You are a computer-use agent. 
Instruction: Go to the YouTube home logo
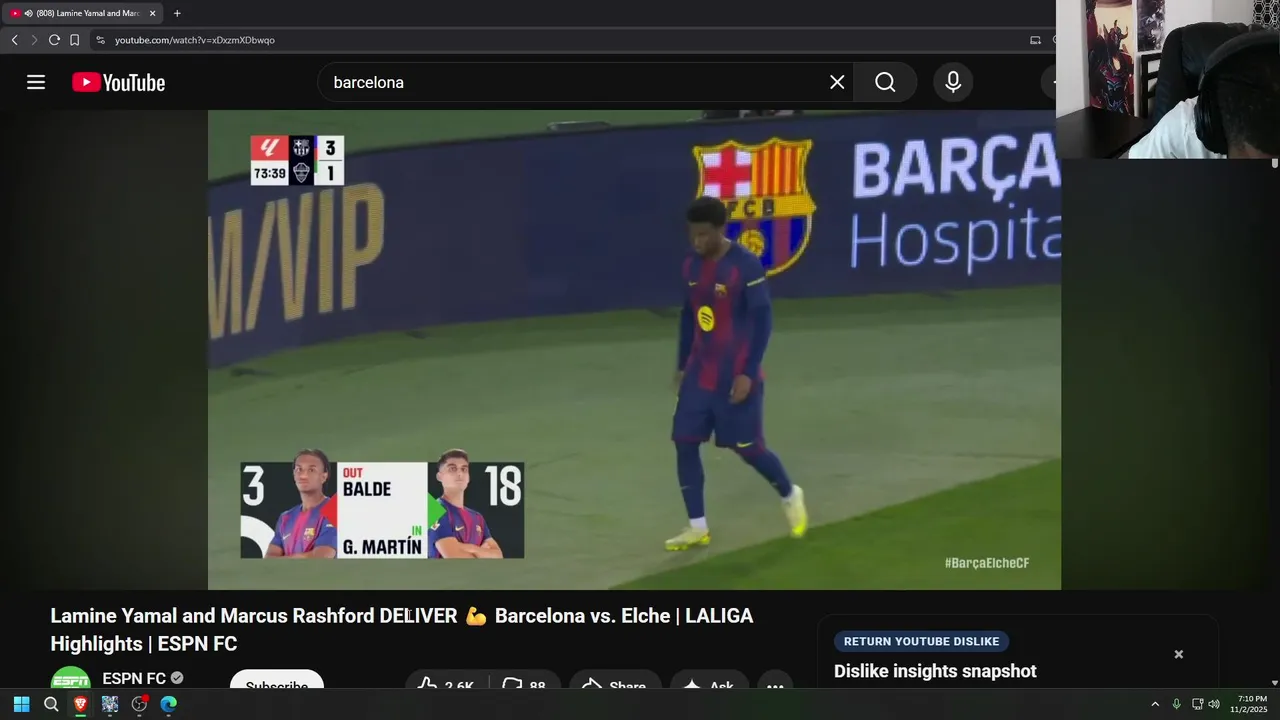coord(118,82)
